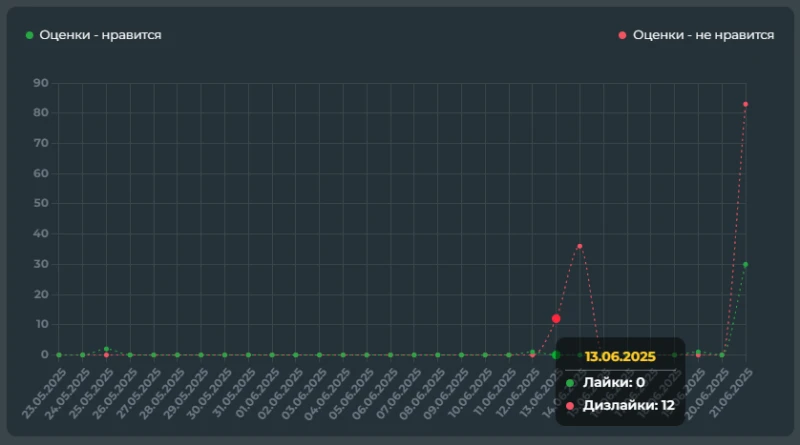Click the green data point for 09.06.2025
The height and width of the screenshot is (445, 800).
coord(461,355)
